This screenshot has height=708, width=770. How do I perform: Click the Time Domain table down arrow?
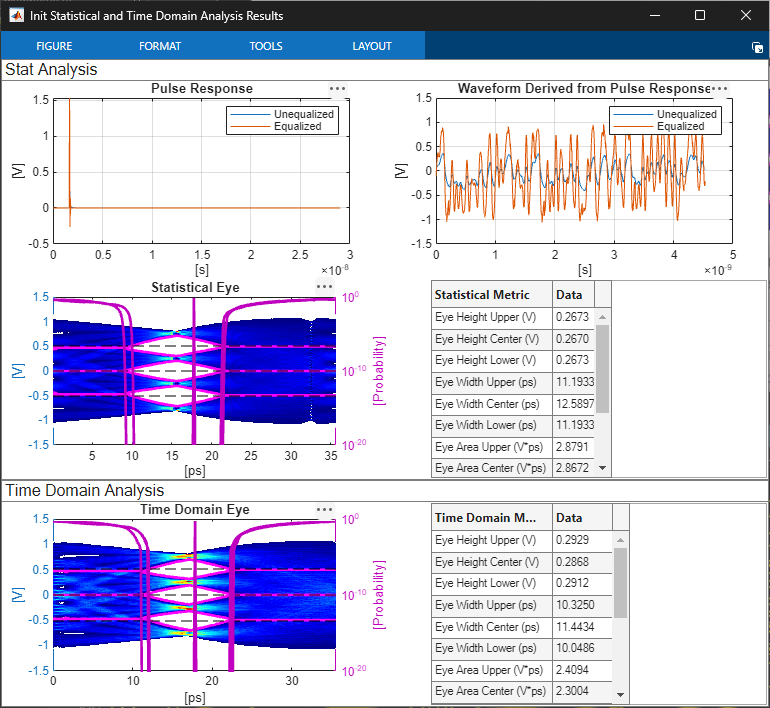pos(620,694)
